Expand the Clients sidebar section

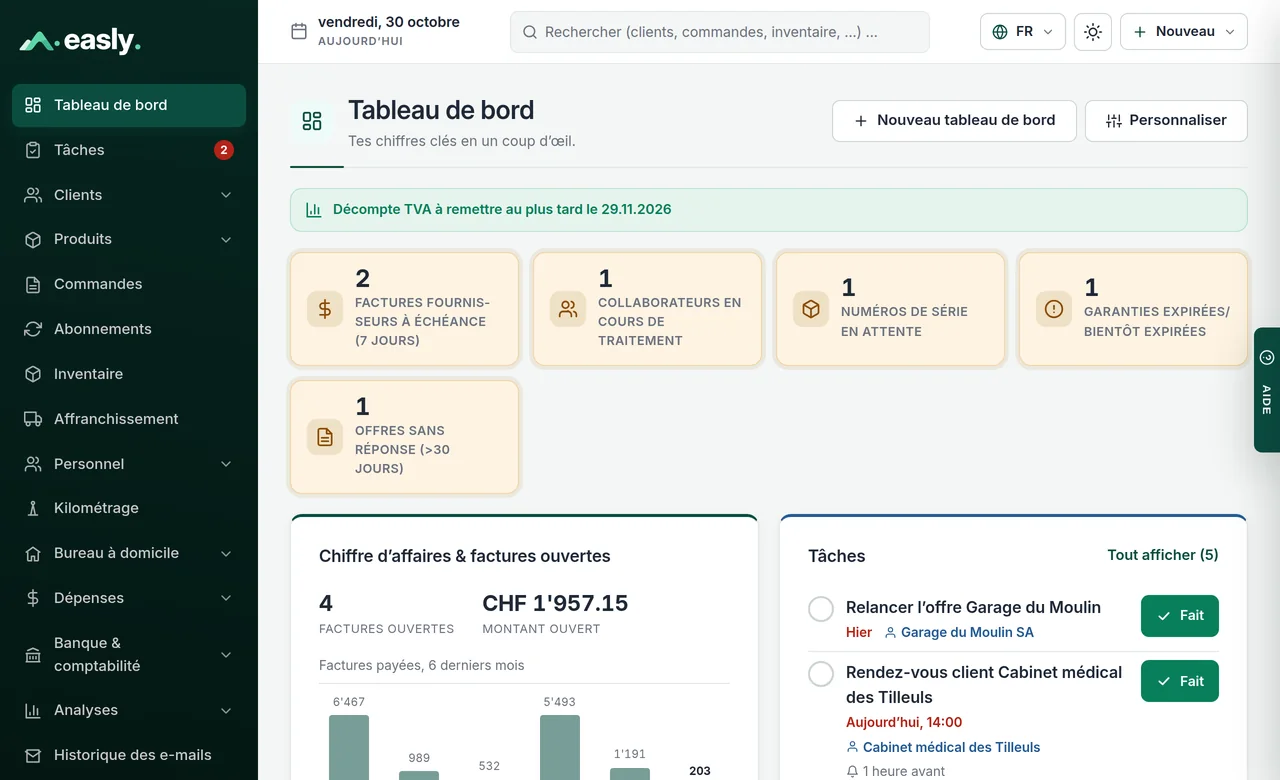click(x=226, y=195)
